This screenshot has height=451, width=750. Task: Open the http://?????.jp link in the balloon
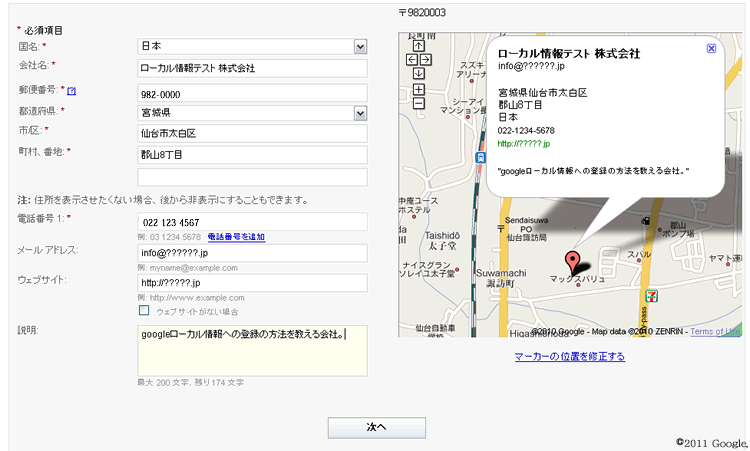(524, 143)
